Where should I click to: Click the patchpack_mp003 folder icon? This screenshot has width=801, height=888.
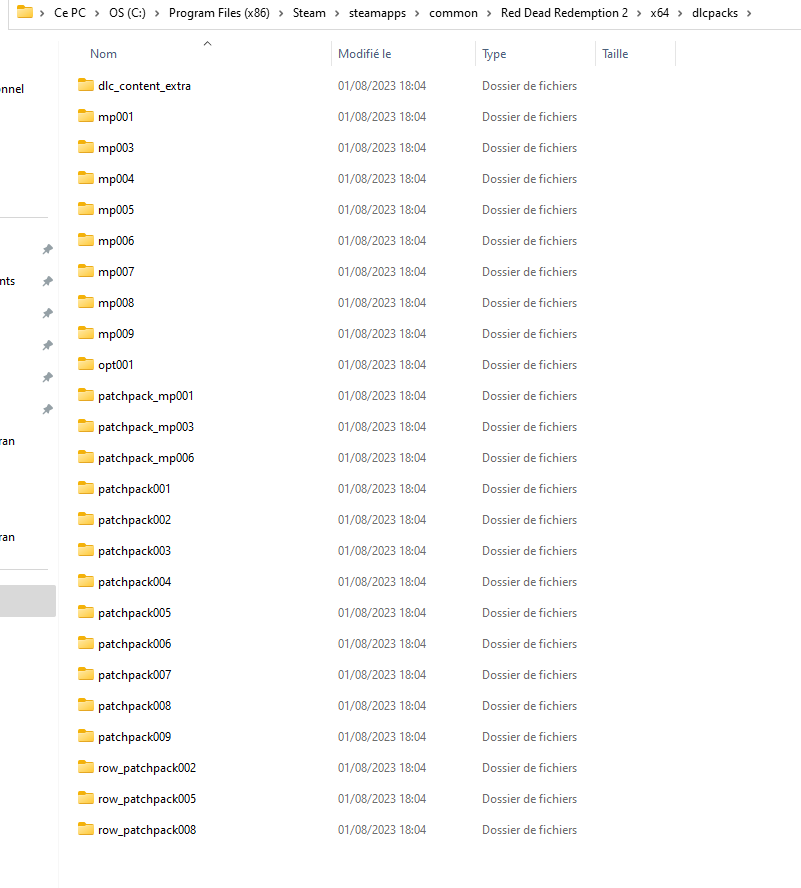point(86,426)
